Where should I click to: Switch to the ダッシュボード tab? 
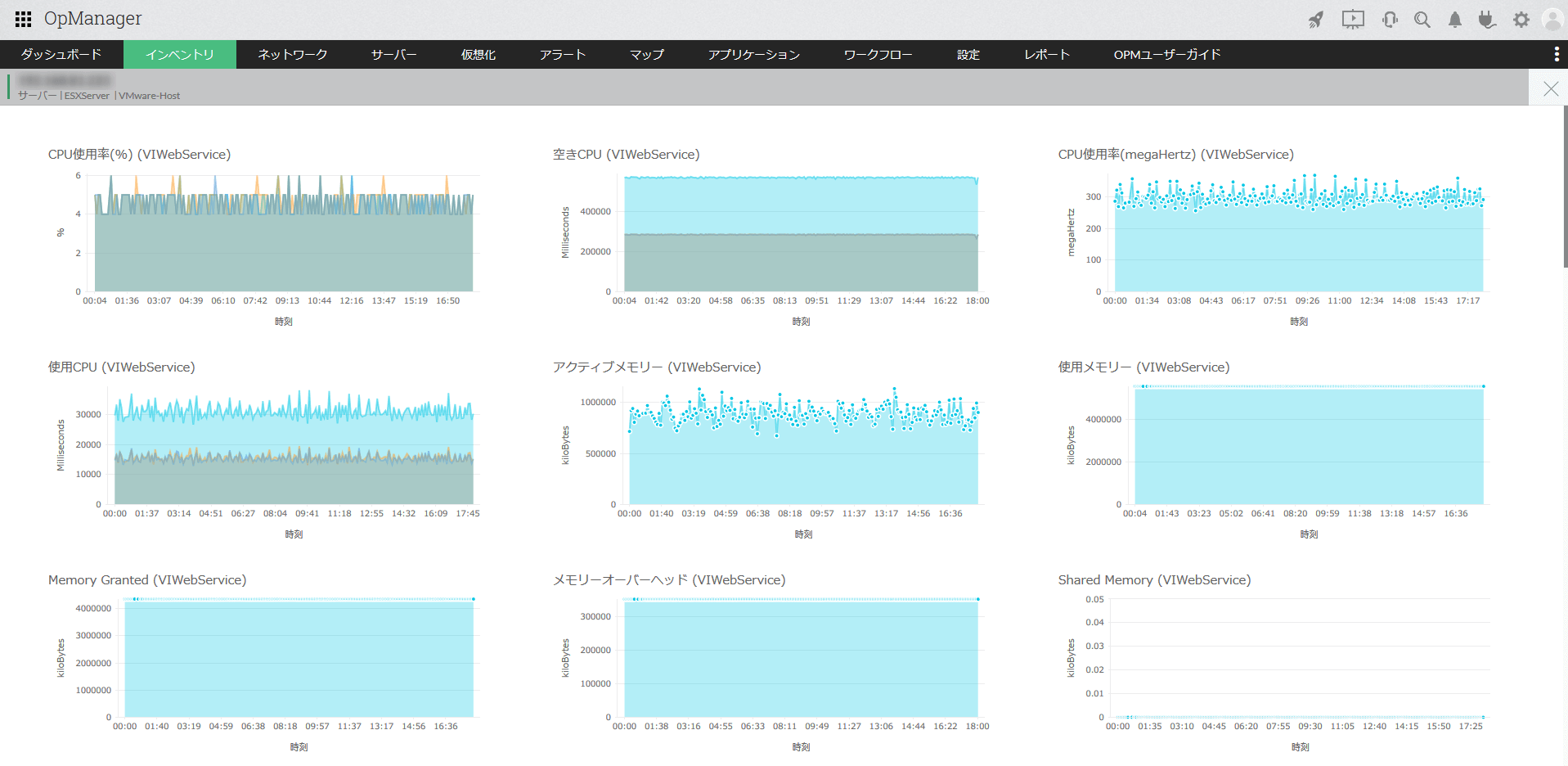[x=61, y=54]
